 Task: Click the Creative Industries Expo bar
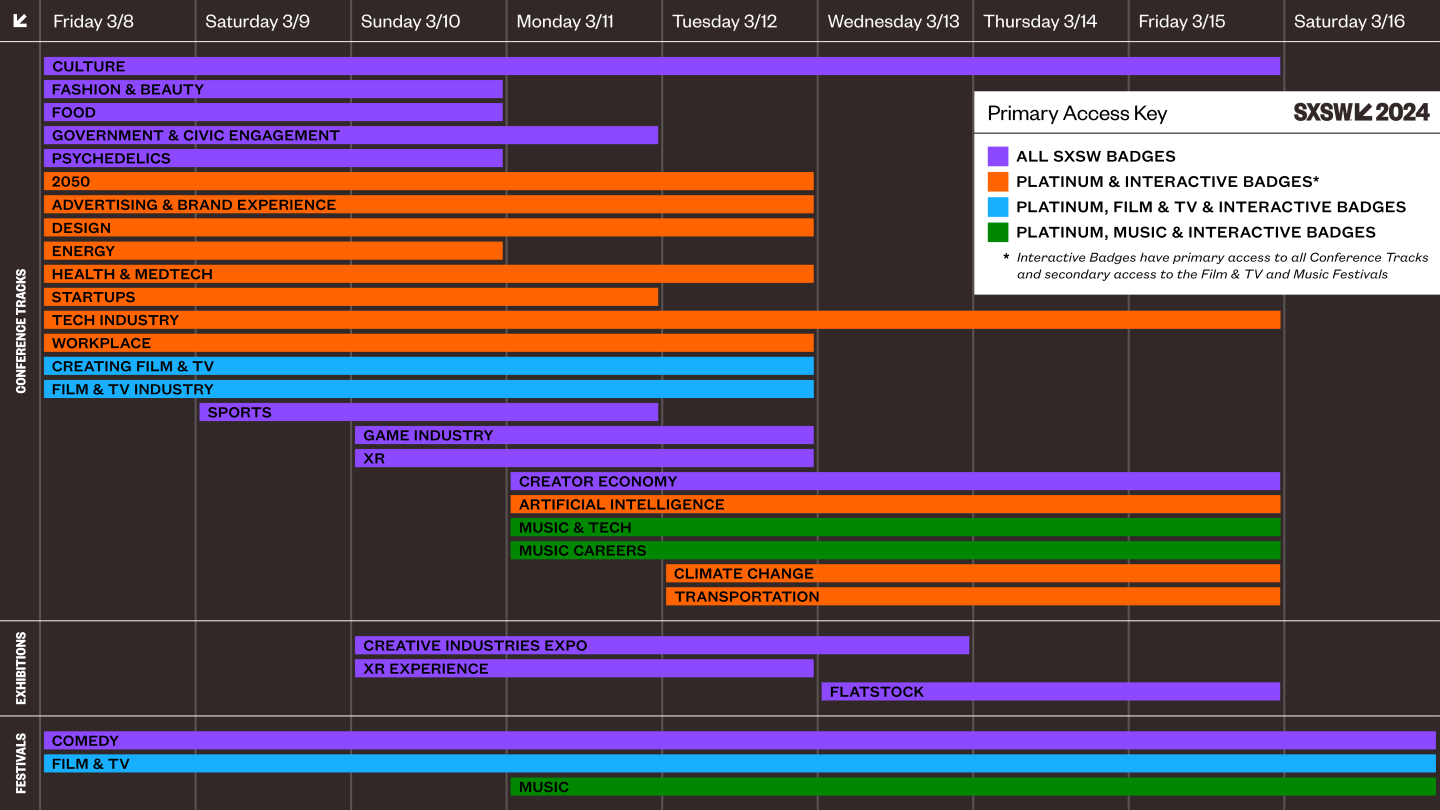tap(661, 646)
